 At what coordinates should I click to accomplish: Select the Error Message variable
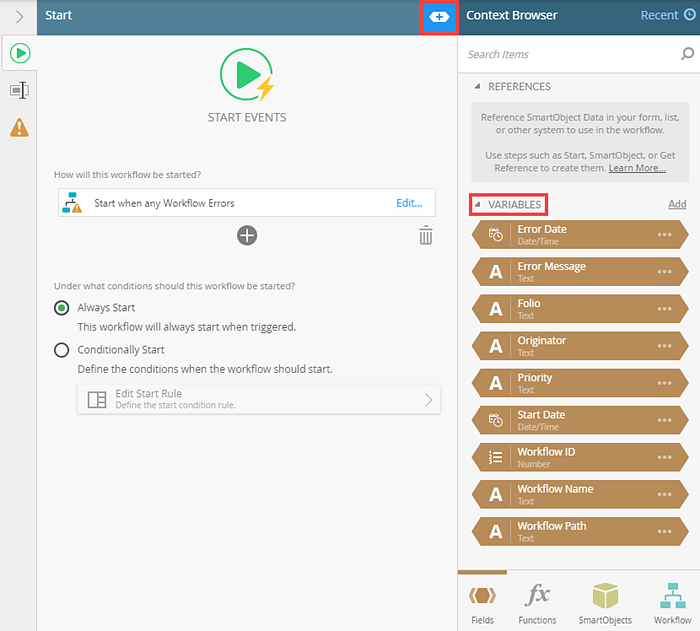coord(580,272)
